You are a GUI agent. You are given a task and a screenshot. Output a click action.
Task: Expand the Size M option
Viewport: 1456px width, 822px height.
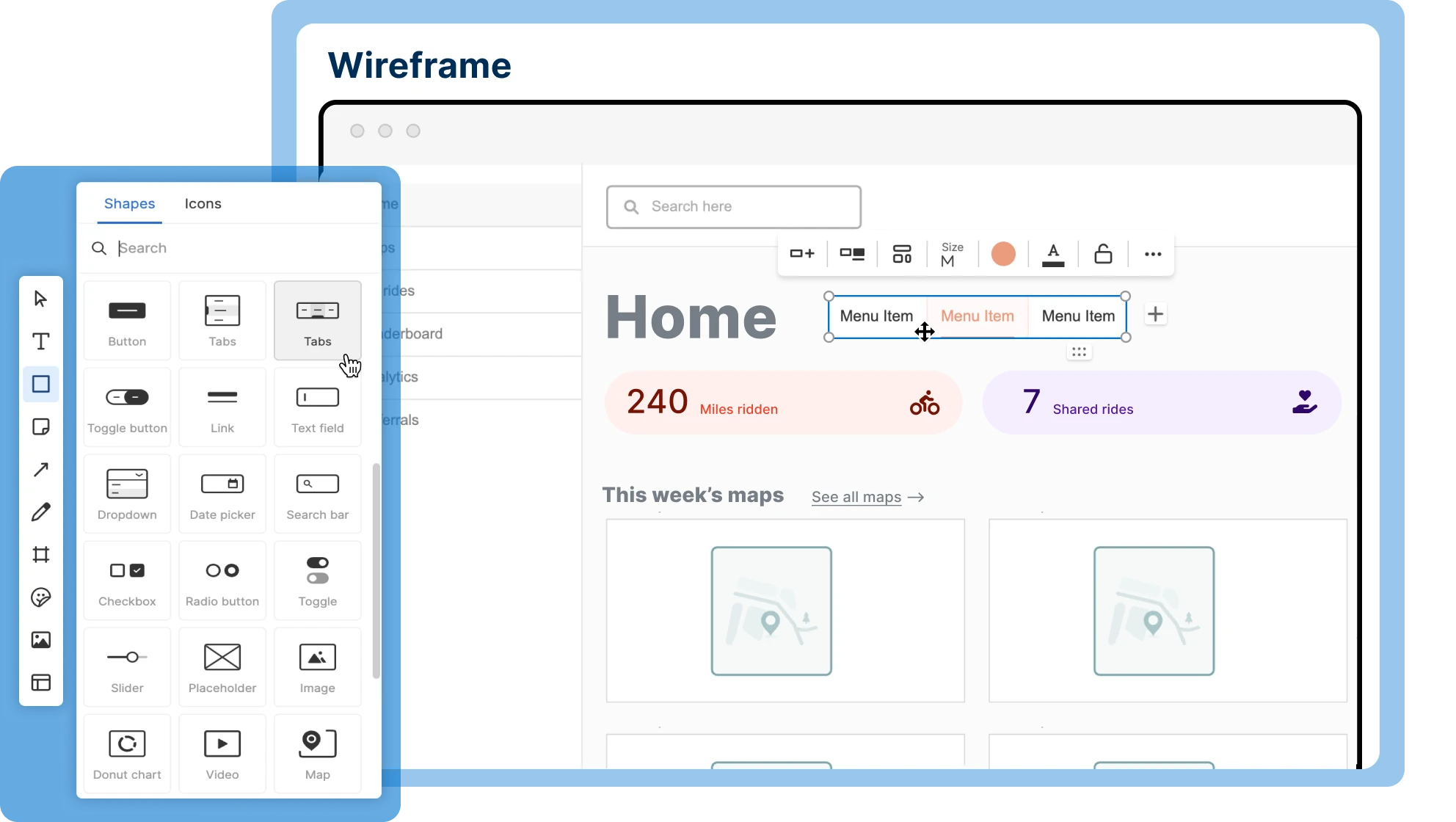click(x=952, y=254)
